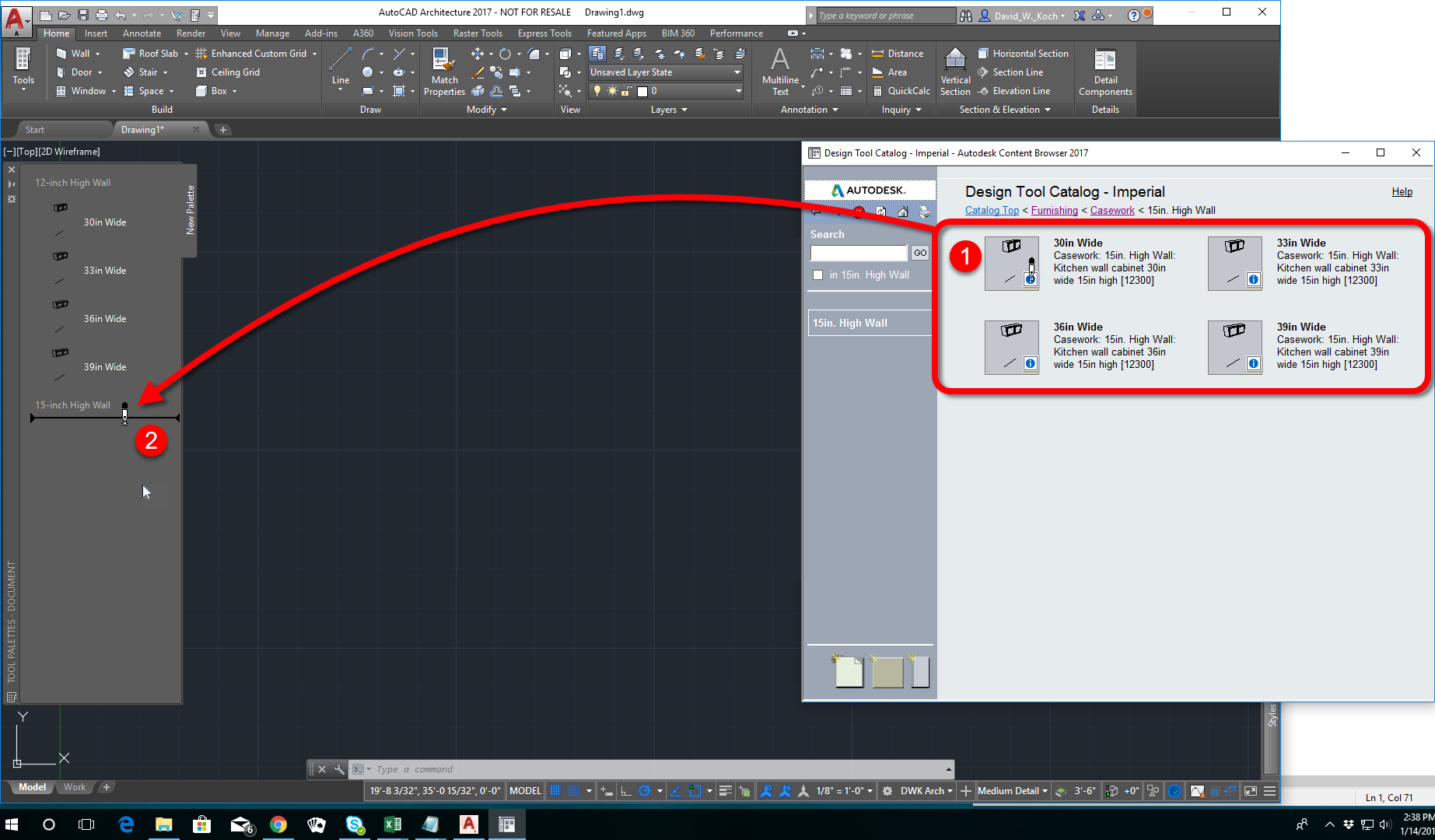Click info icon on 33in Wide thumbnail
The image size is (1435, 840).
click(1254, 280)
